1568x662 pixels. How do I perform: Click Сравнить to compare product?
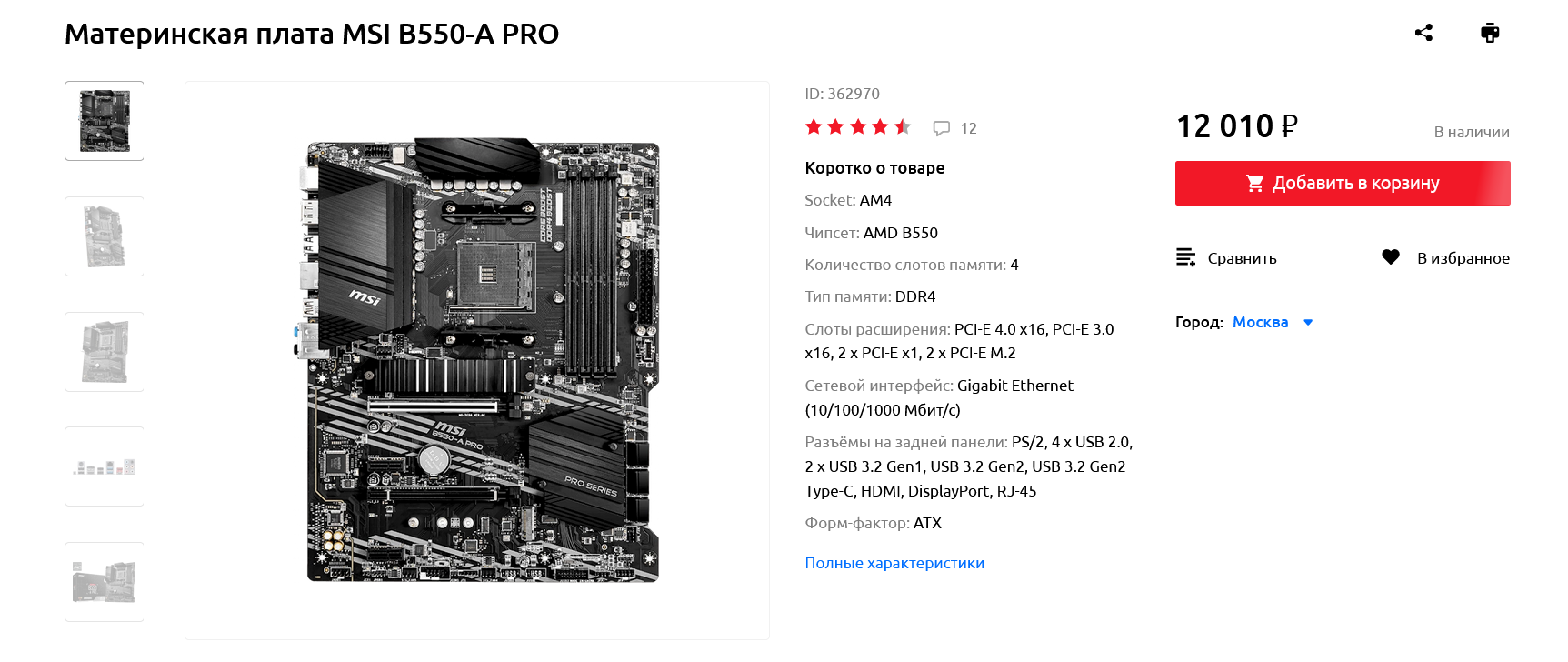[1242, 258]
